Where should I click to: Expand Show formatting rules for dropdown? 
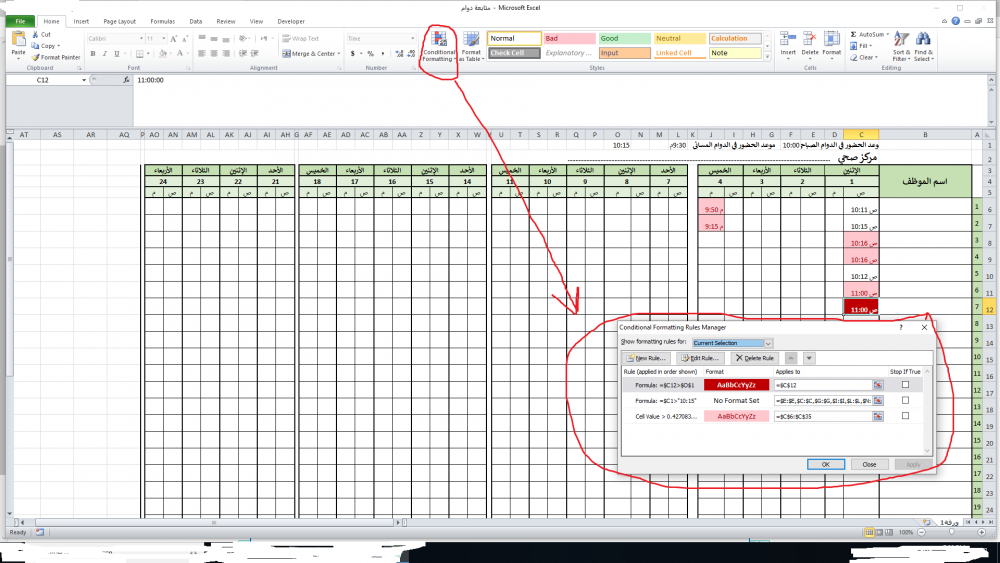click(x=768, y=343)
